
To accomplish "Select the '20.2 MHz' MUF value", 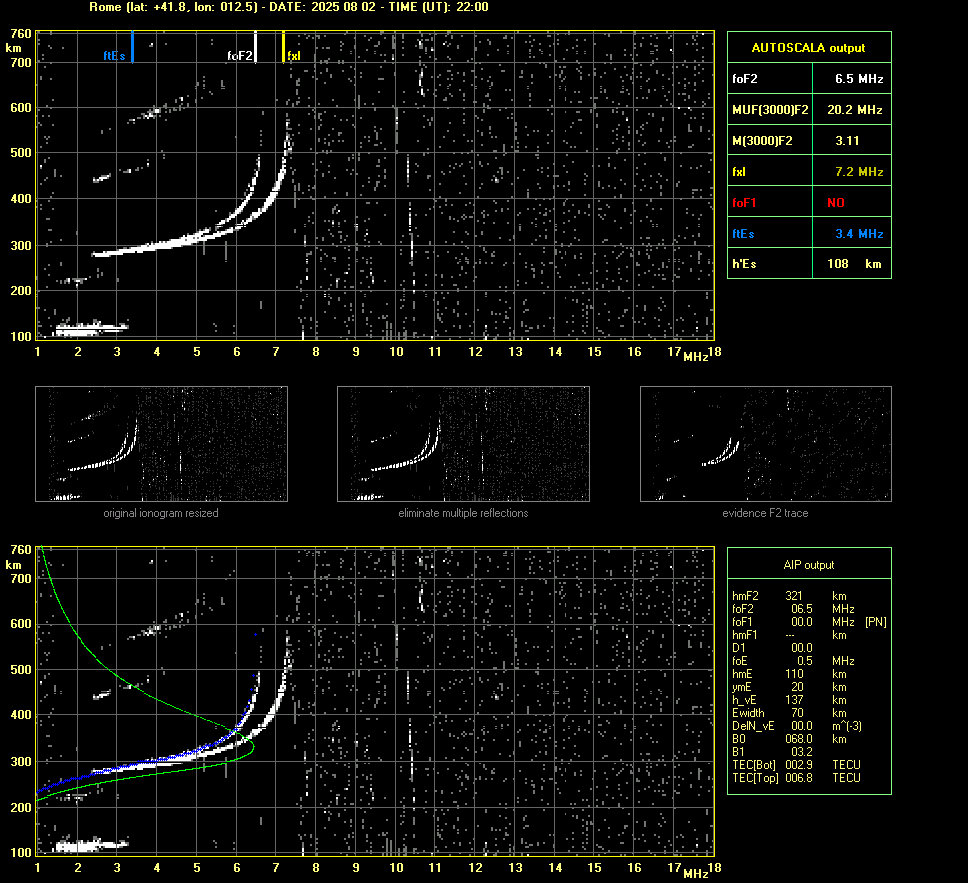I will (x=854, y=109).
